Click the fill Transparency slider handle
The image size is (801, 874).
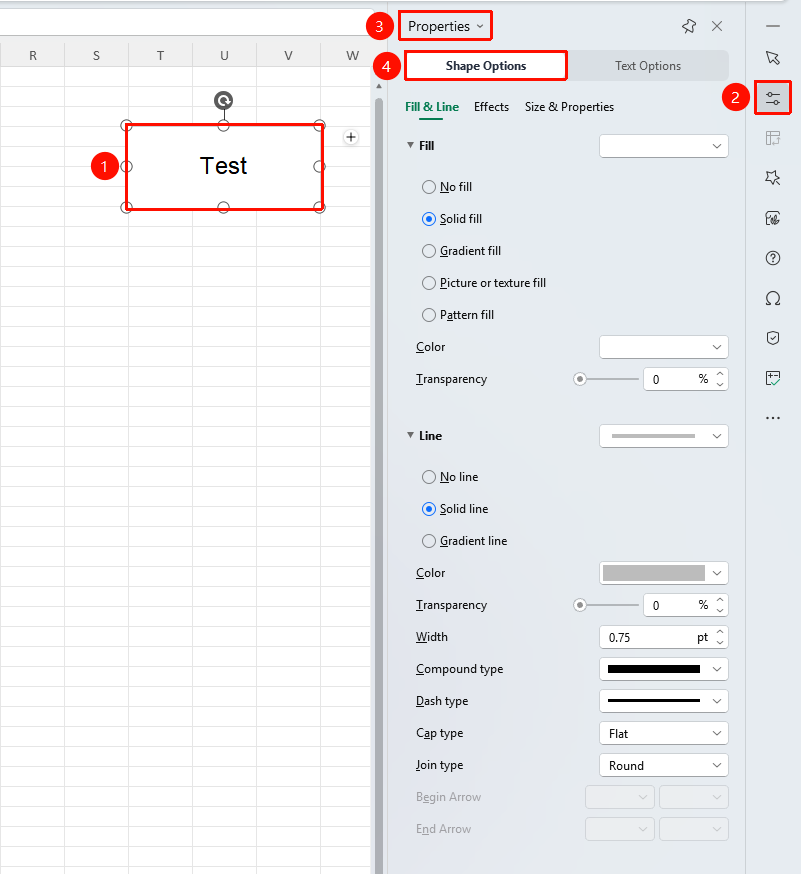580,379
